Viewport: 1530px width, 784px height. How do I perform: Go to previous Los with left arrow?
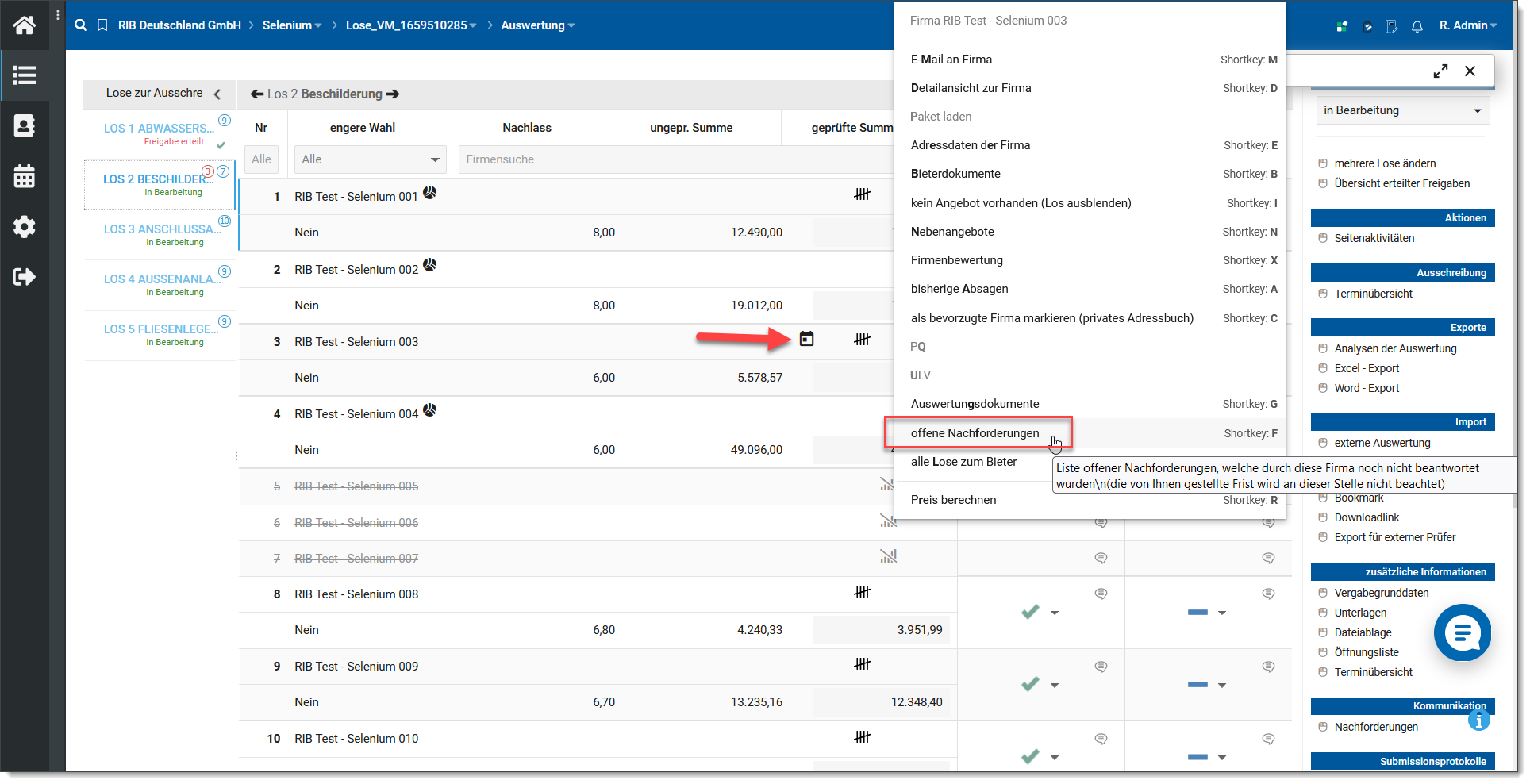click(x=257, y=94)
